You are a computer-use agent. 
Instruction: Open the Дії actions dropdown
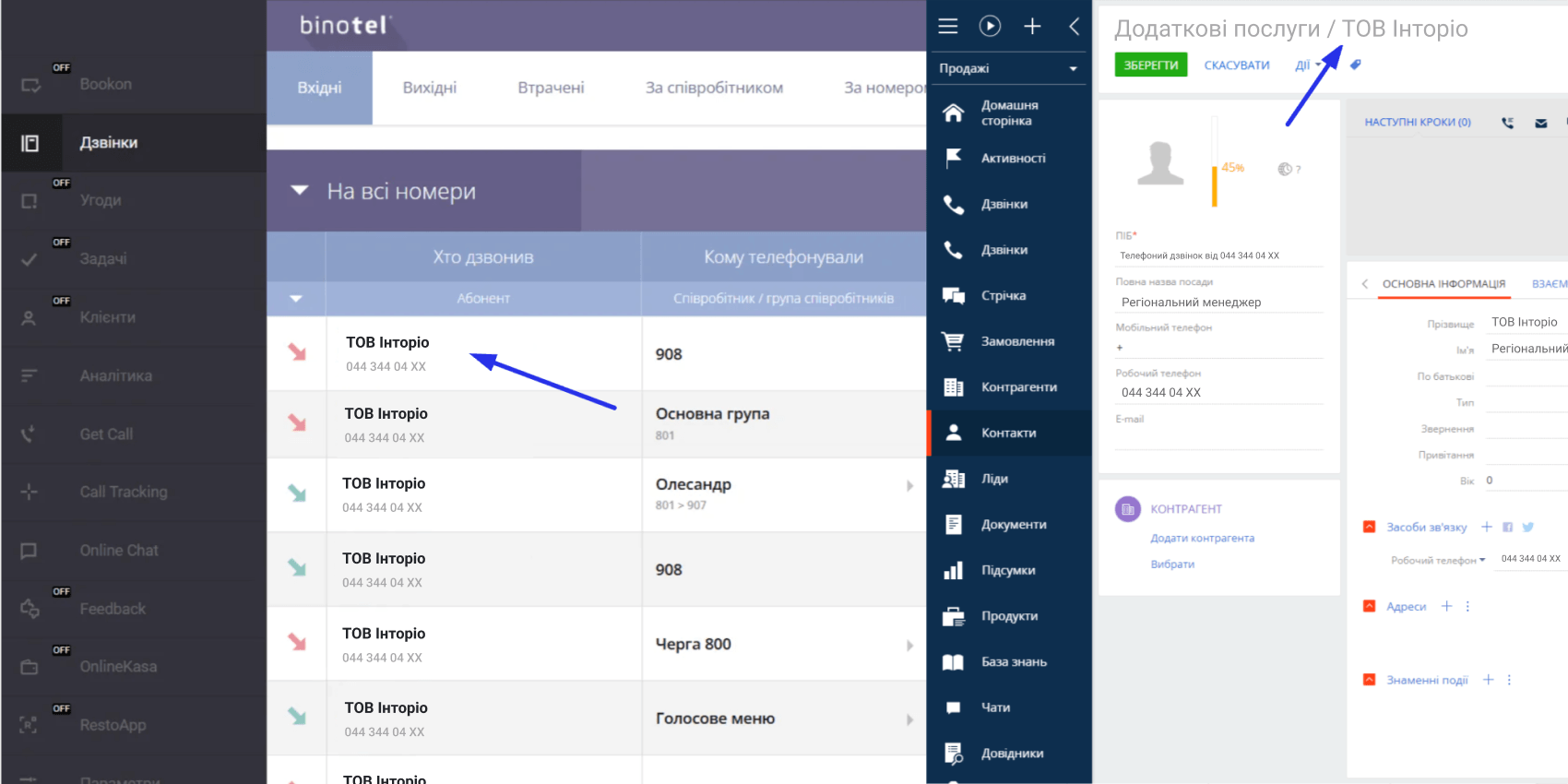1307,65
